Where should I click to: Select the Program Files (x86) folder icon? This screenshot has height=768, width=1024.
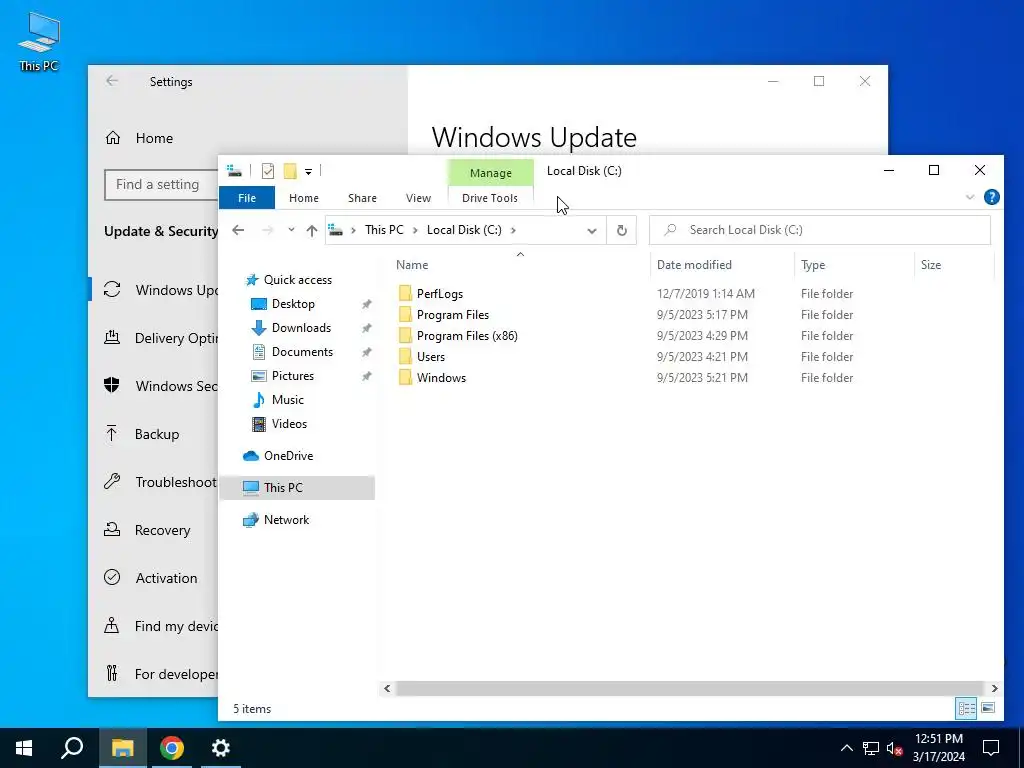coord(405,335)
